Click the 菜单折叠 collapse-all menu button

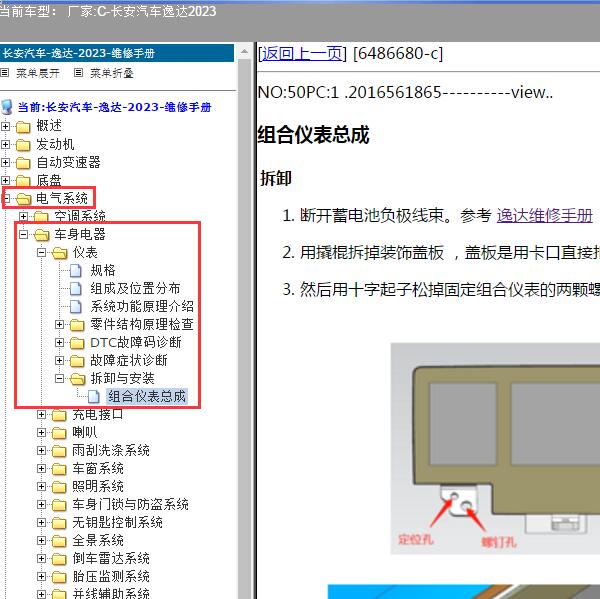tap(104, 73)
